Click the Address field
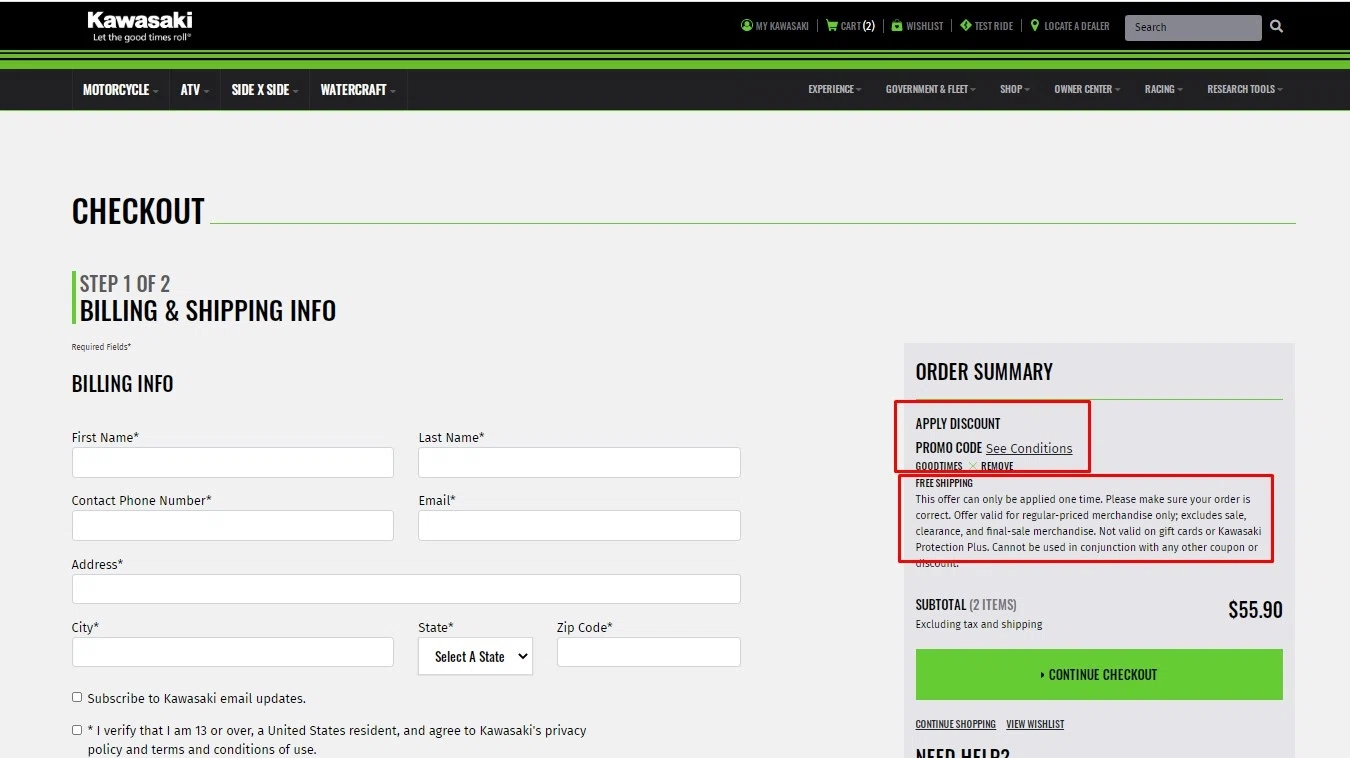 click(406, 589)
